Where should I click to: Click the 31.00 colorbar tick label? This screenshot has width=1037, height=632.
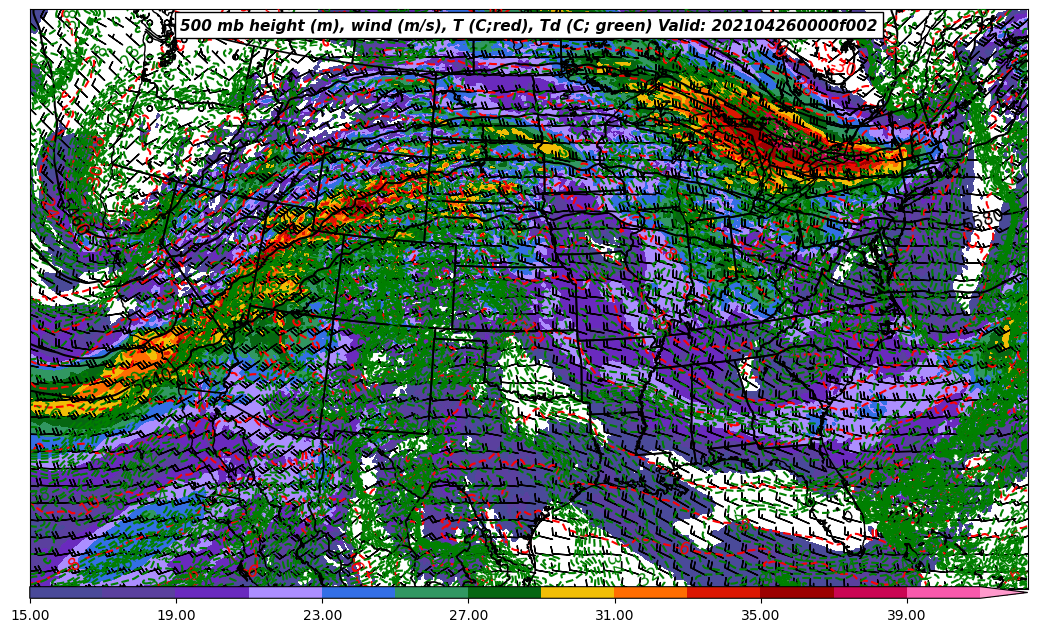614,615
